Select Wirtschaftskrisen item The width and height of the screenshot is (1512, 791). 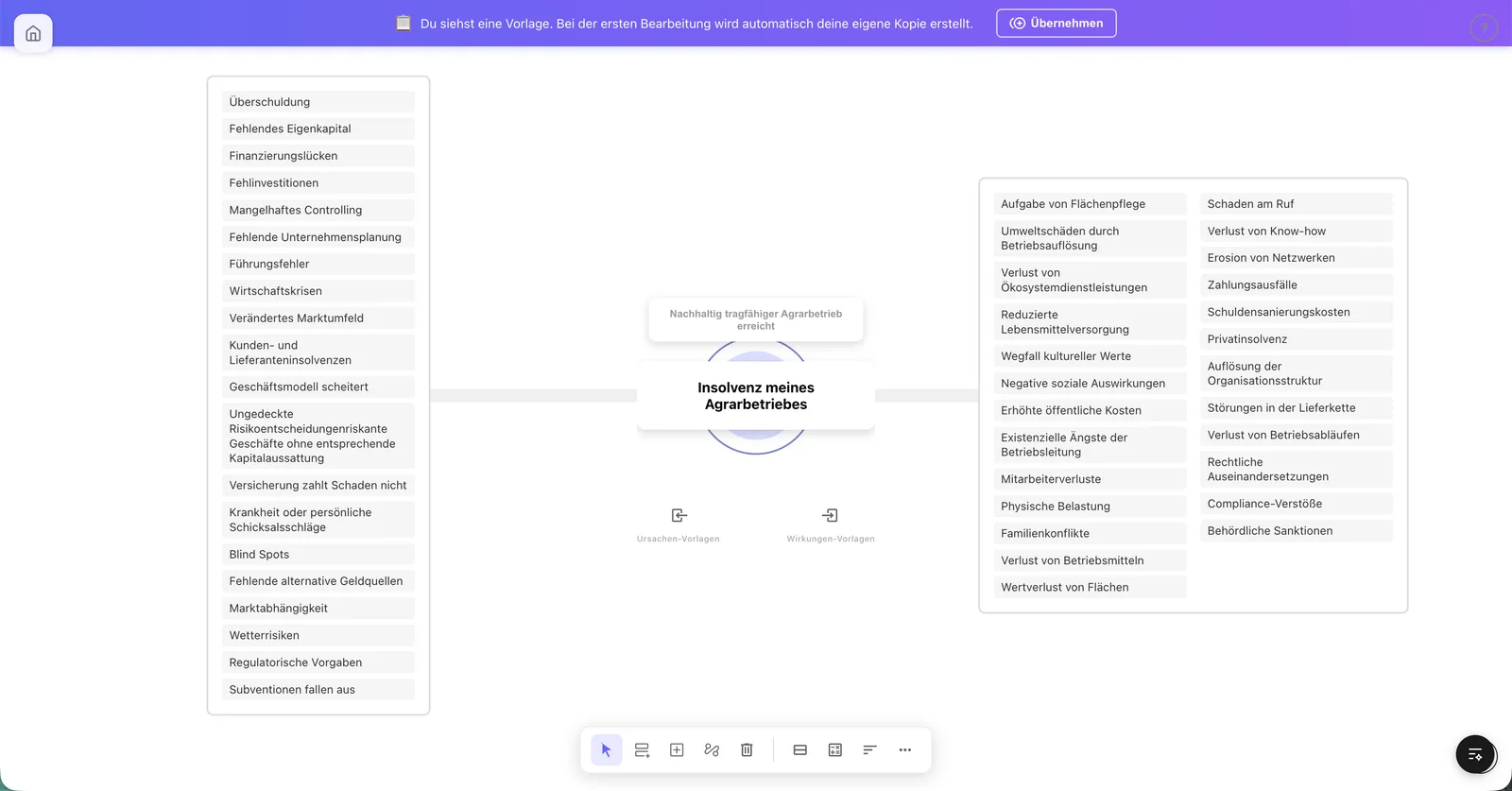click(318, 291)
